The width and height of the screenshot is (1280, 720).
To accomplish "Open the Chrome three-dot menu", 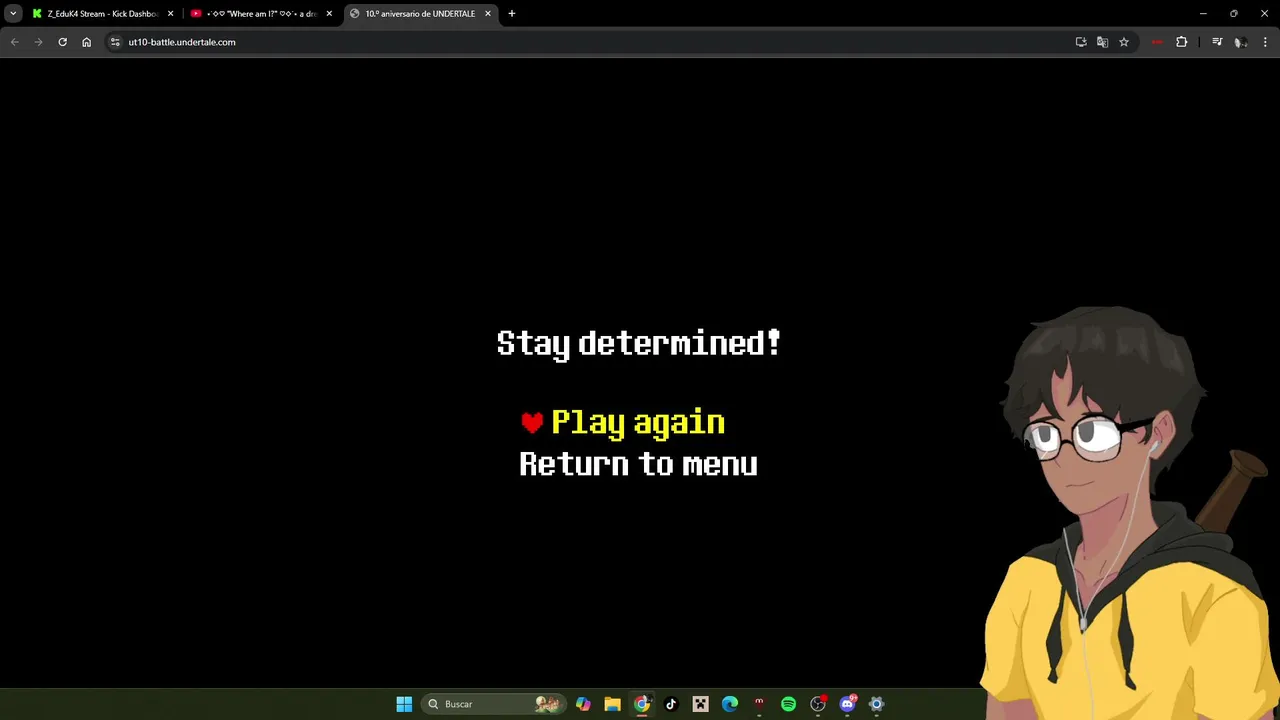I will pyautogui.click(x=1266, y=42).
